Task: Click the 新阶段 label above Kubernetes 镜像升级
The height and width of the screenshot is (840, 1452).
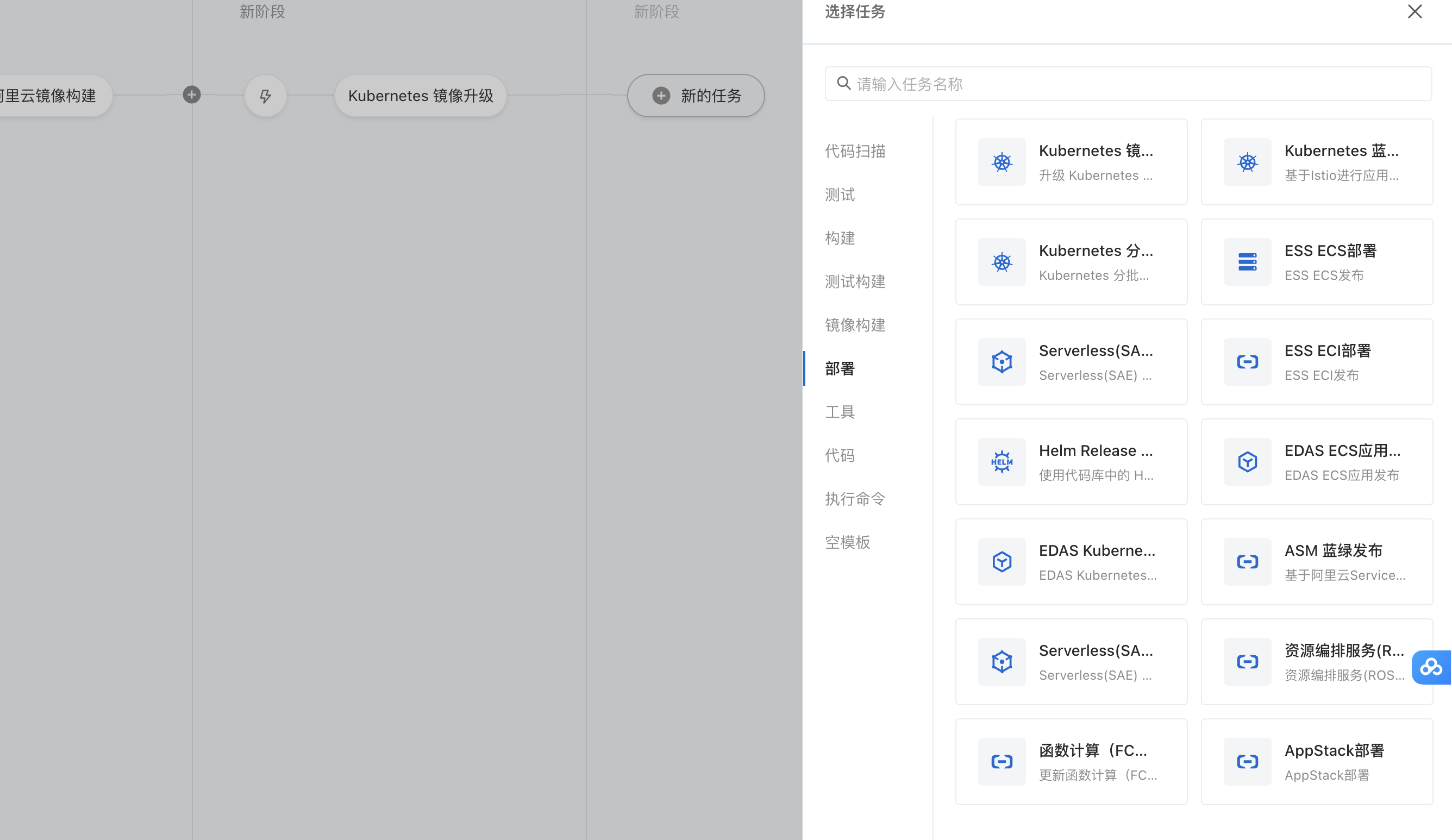Action: (x=262, y=11)
